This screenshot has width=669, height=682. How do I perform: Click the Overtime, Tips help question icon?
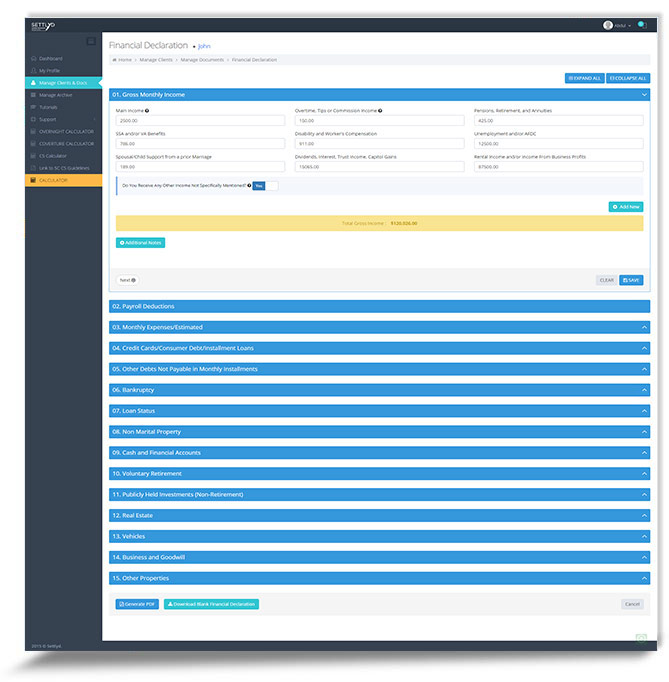point(380,111)
